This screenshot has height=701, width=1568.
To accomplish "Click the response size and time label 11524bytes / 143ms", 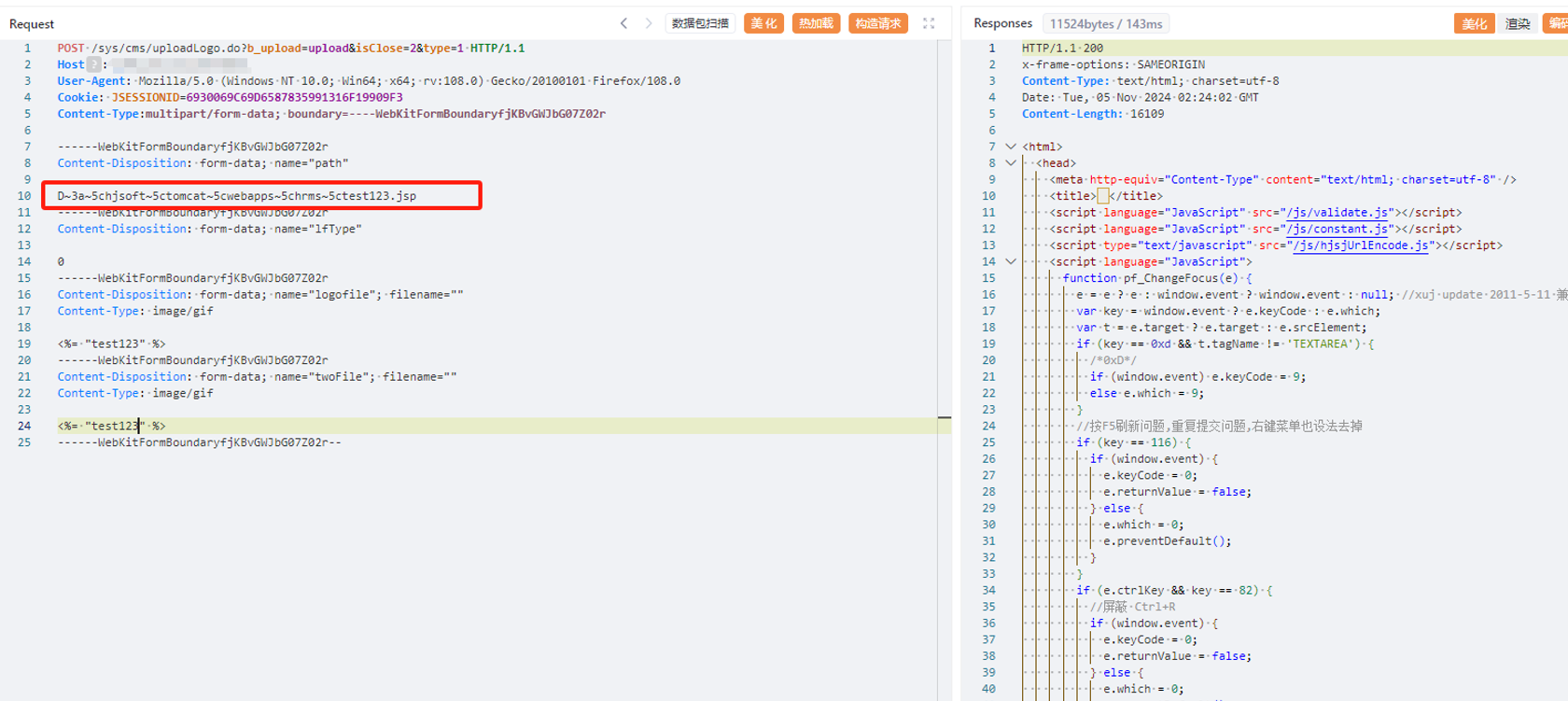I will [x=1106, y=24].
